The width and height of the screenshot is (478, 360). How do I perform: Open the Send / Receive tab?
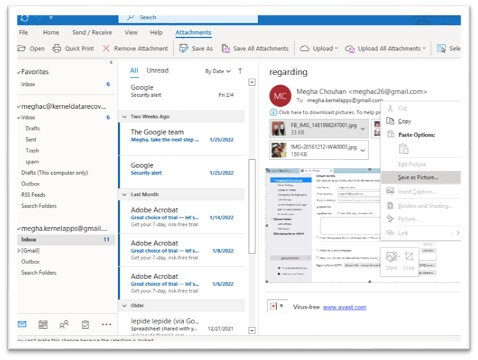coord(92,32)
